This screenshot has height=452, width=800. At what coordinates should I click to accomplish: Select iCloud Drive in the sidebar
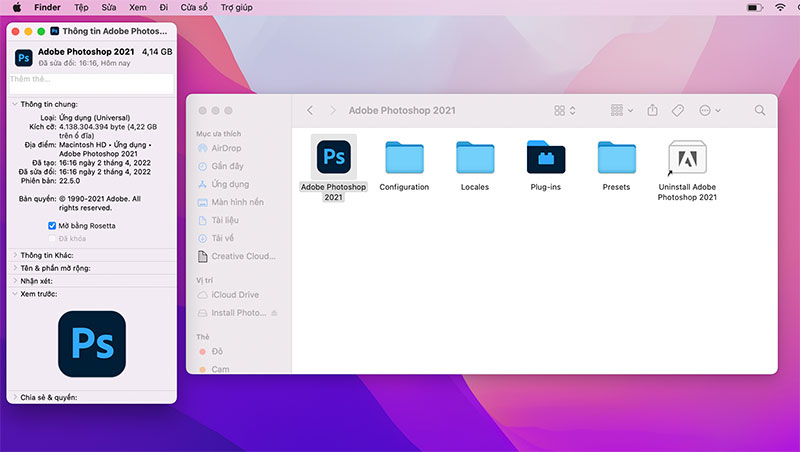234,295
